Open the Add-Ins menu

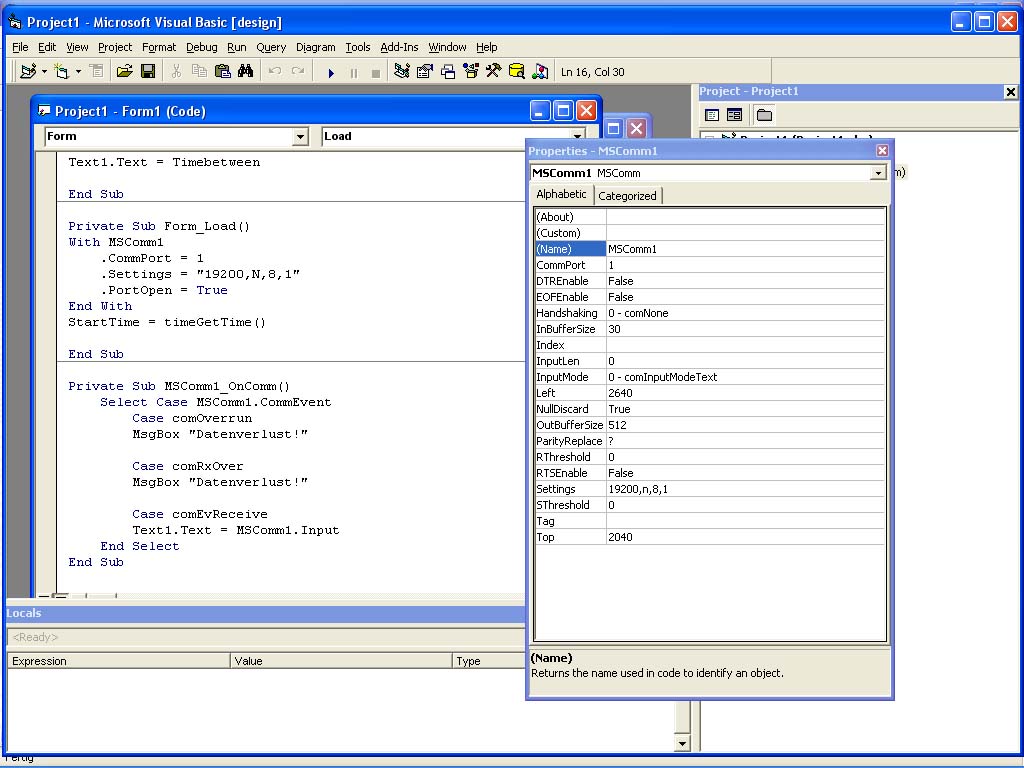399,47
